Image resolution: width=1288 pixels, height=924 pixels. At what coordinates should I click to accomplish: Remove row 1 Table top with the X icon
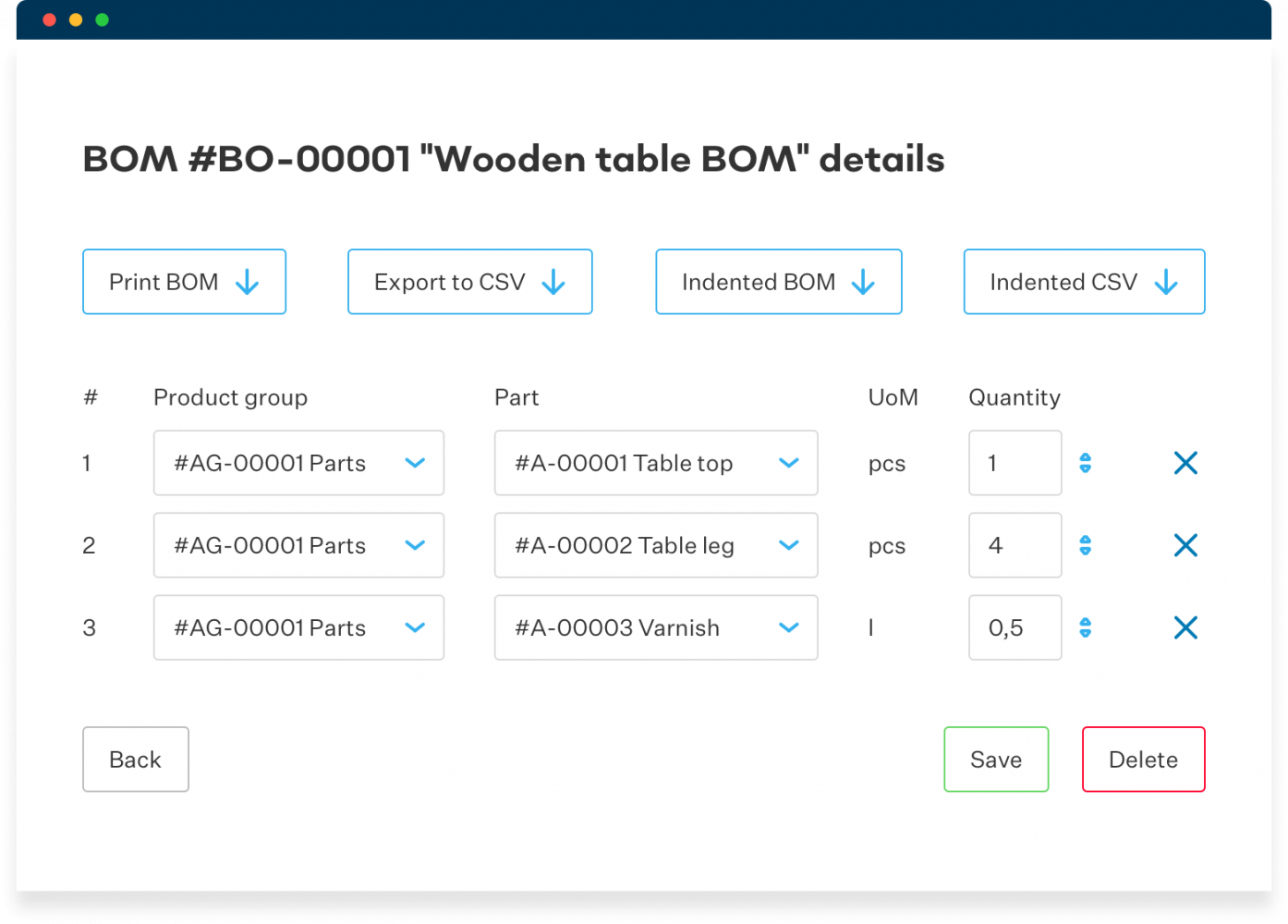click(1185, 463)
